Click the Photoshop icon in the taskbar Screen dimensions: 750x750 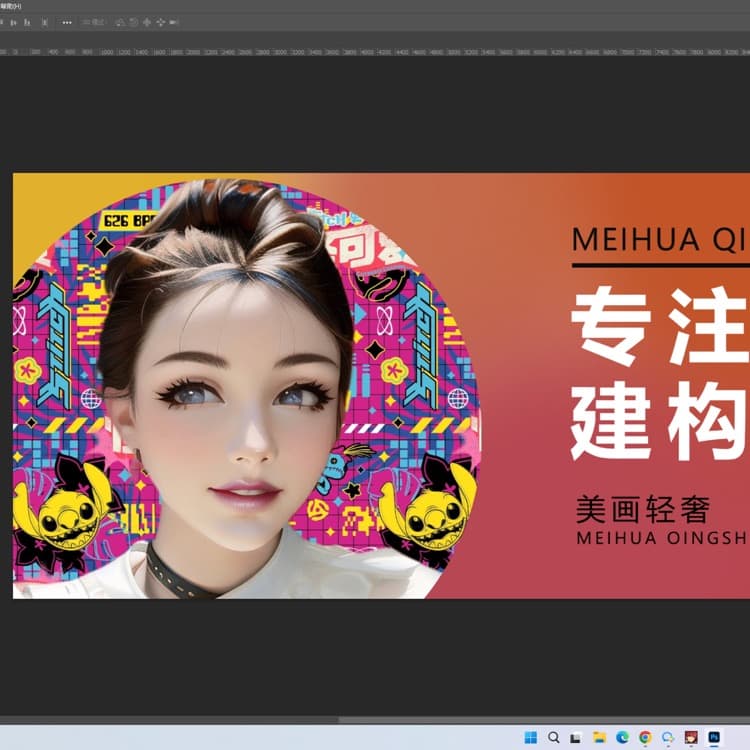pos(714,737)
